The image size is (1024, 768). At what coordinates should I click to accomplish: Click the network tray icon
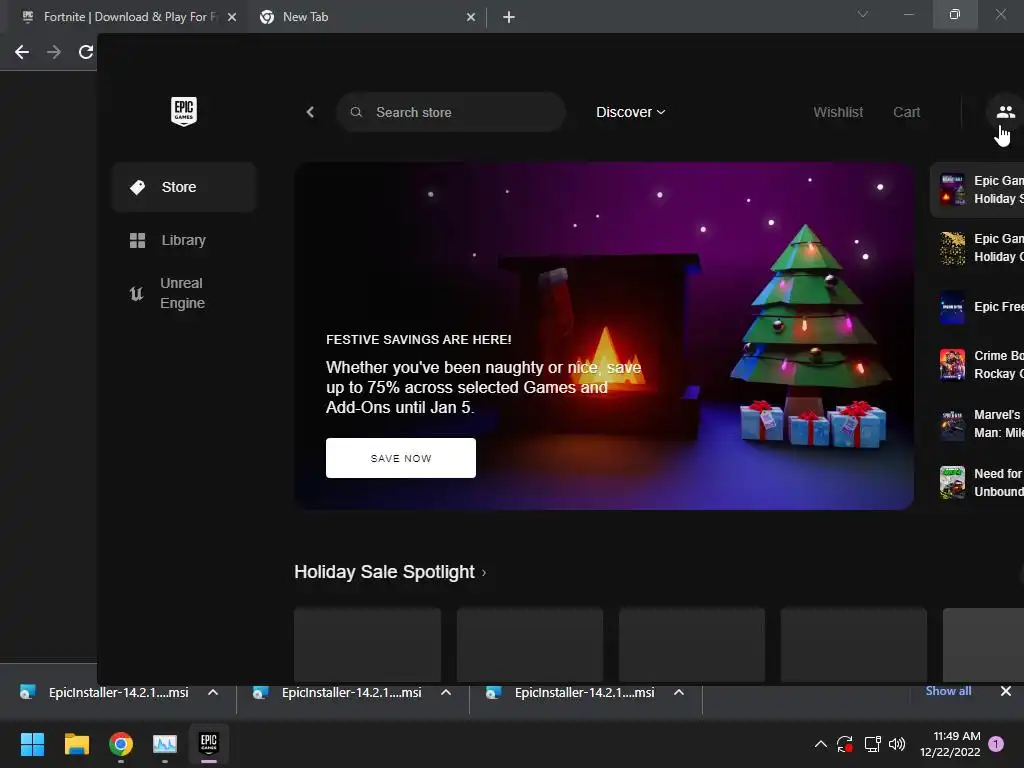click(x=872, y=744)
